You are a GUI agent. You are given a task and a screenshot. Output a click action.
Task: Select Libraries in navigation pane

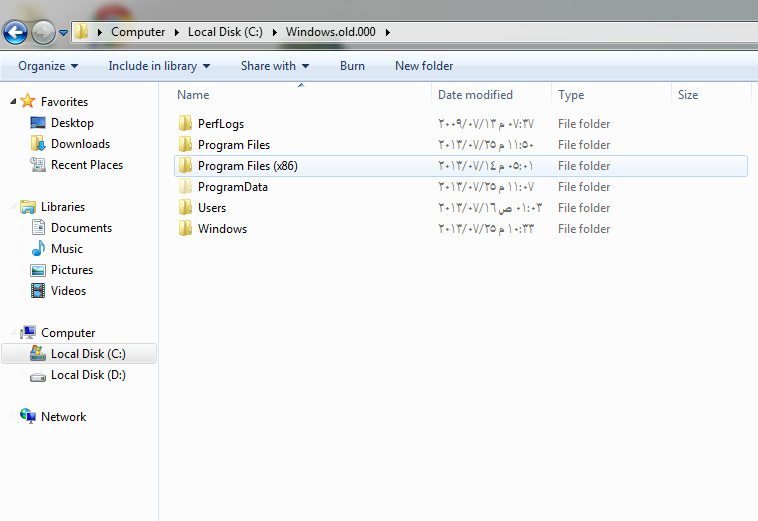coord(63,207)
